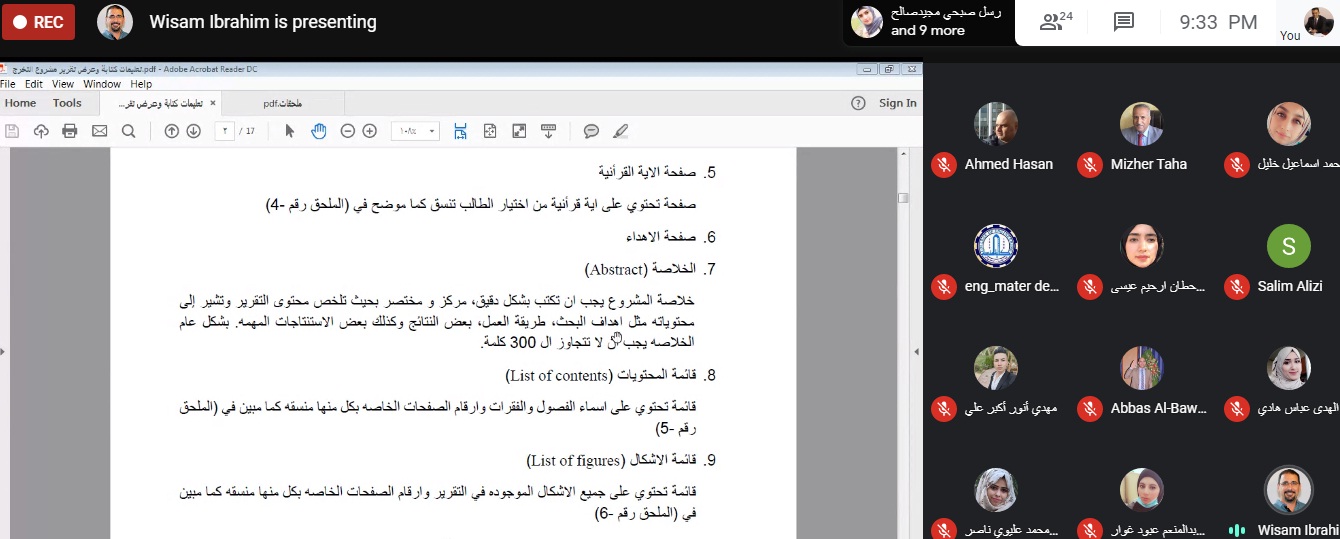1340x539 pixels.
Task: Click the page number input field
Action: pyautogui.click(x=224, y=131)
